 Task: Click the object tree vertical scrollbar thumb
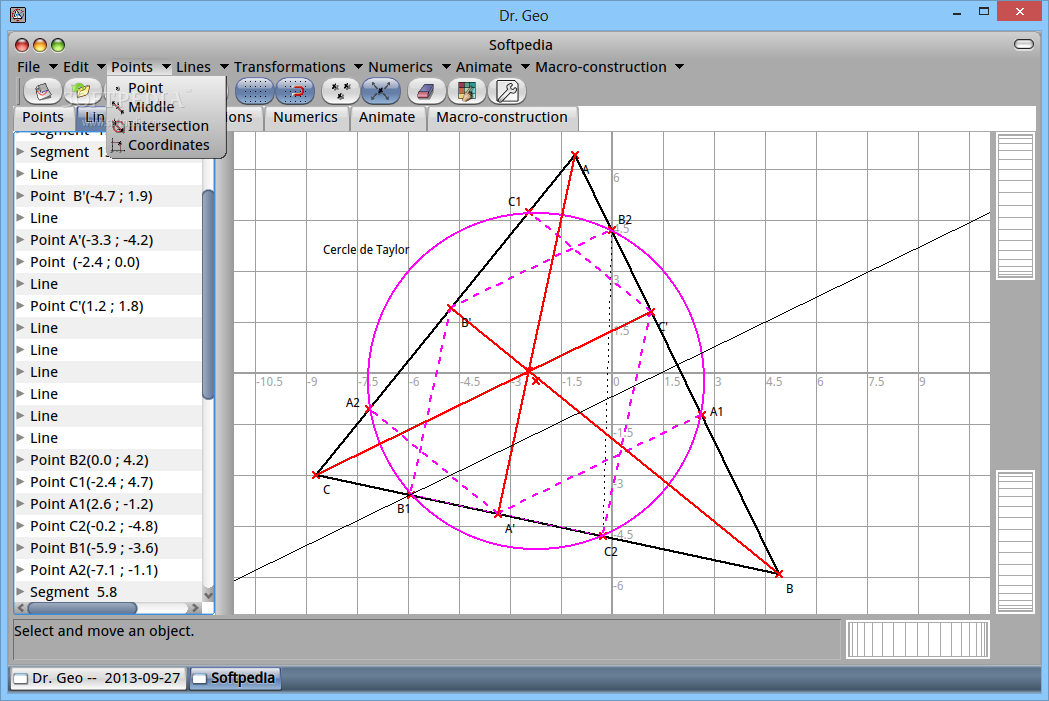click(208, 294)
